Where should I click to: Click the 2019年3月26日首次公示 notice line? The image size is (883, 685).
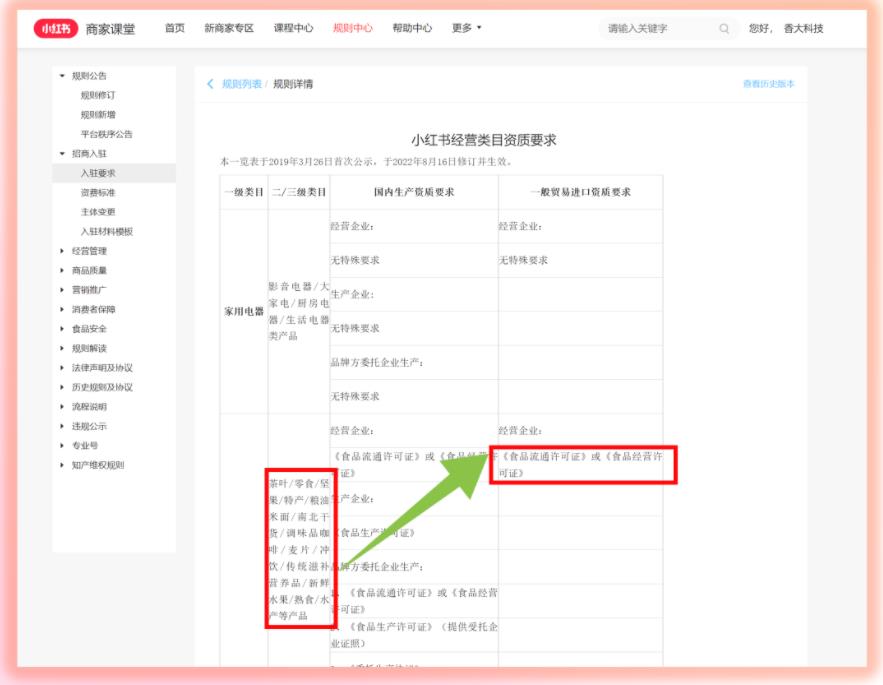point(366,162)
